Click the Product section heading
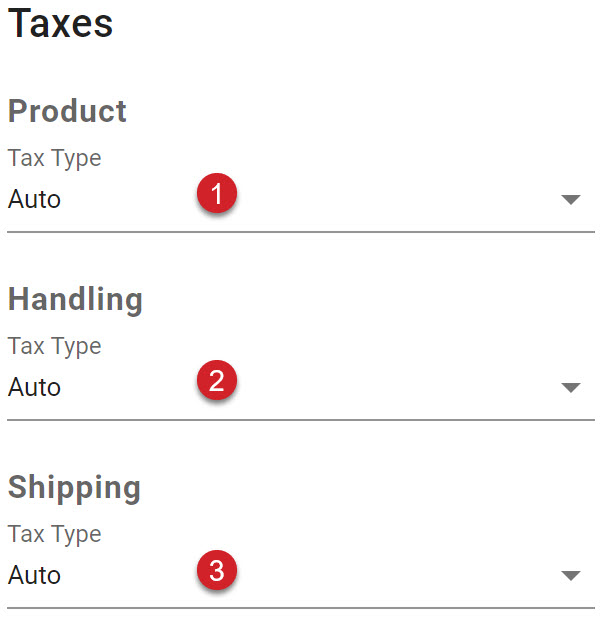605x619 pixels. tap(67, 111)
